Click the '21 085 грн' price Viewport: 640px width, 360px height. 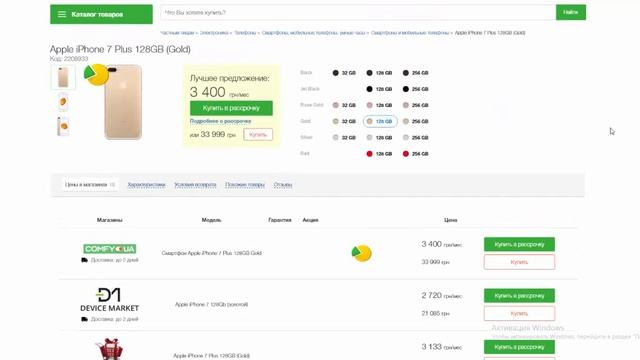click(x=435, y=313)
